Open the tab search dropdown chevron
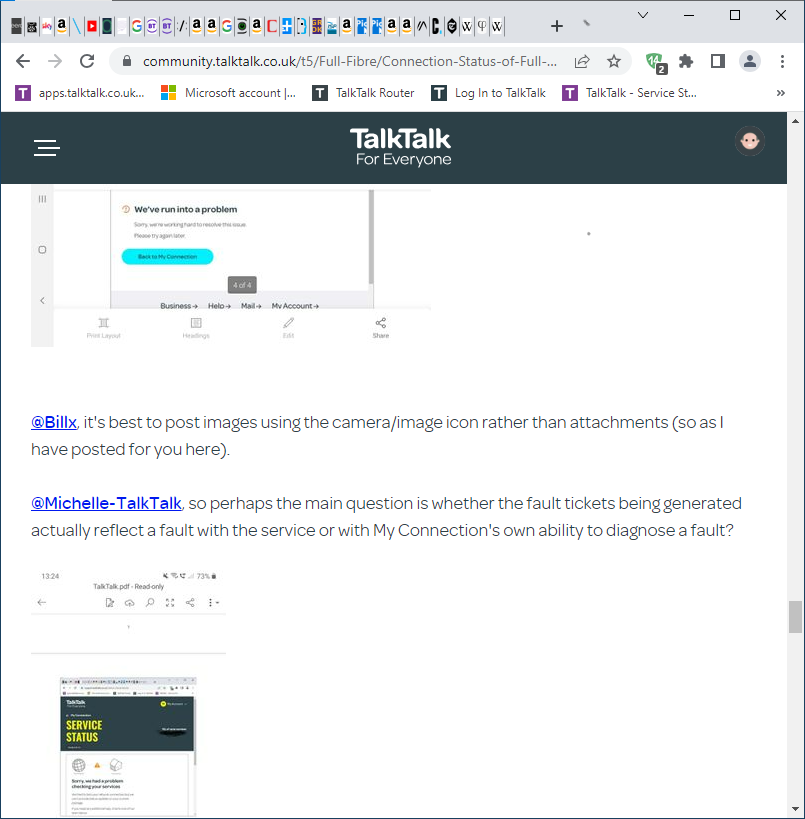The width and height of the screenshot is (805, 819). click(x=643, y=15)
